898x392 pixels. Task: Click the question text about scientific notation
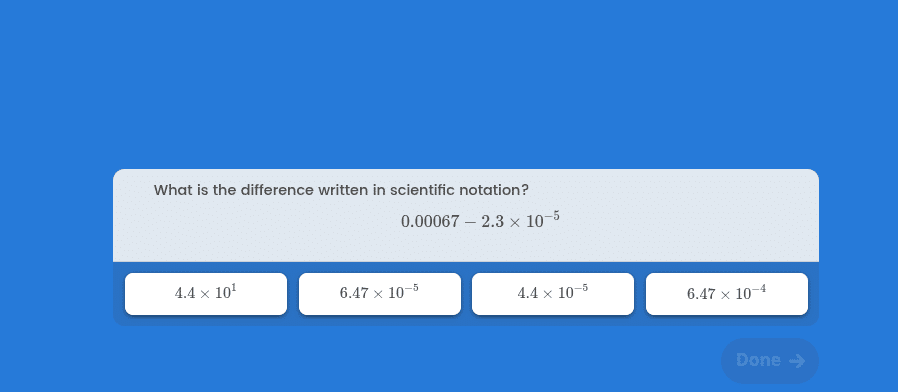pyautogui.click(x=341, y=190)
